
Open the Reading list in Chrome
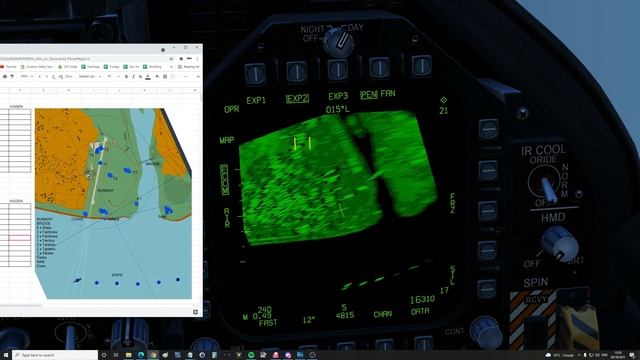coord(189,67)
